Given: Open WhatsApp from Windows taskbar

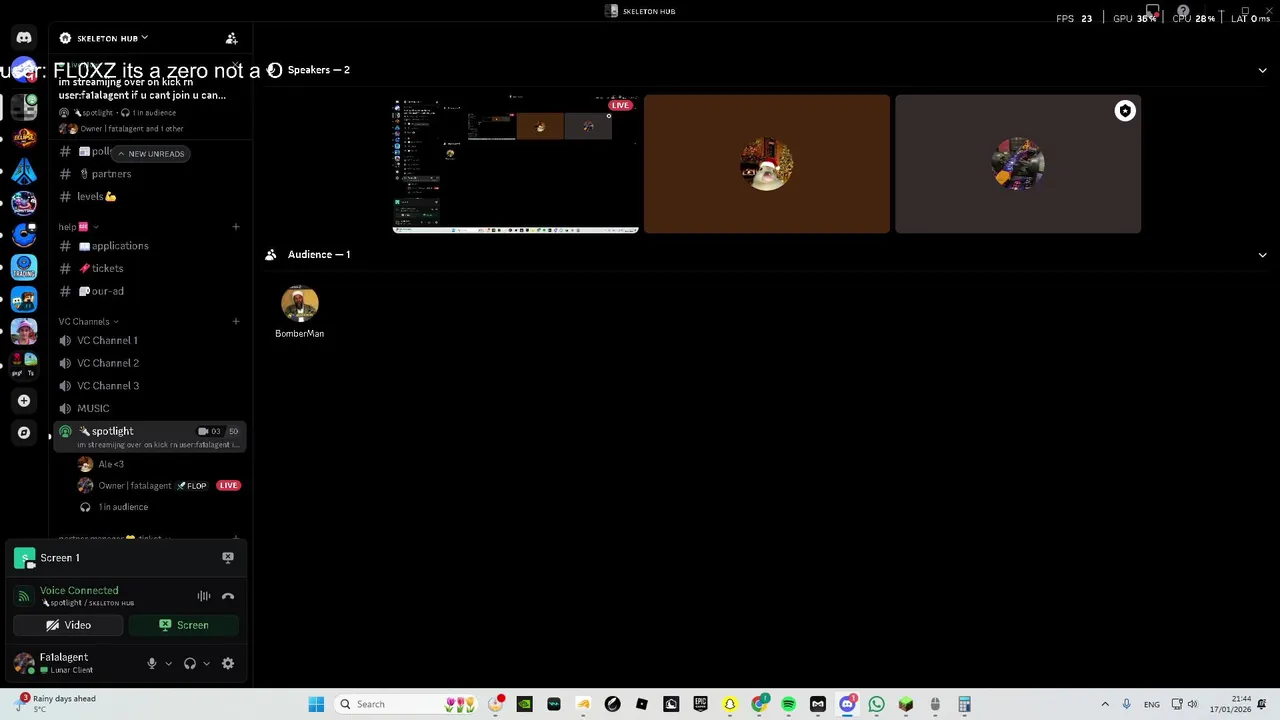Looking at the screenshot, I should tap(876, 704).
